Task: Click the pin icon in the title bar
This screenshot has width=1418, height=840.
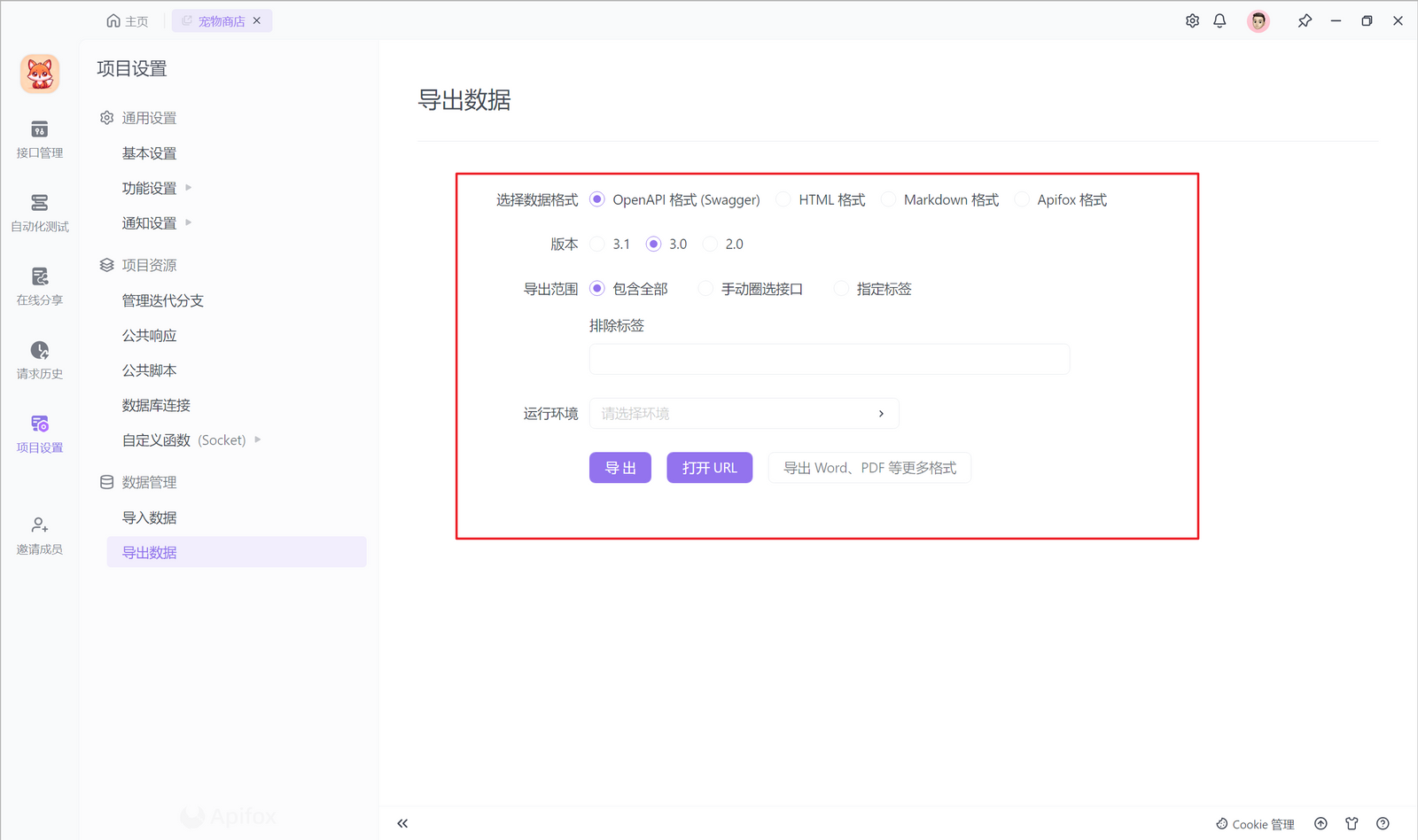Action: pos(1305,20)
